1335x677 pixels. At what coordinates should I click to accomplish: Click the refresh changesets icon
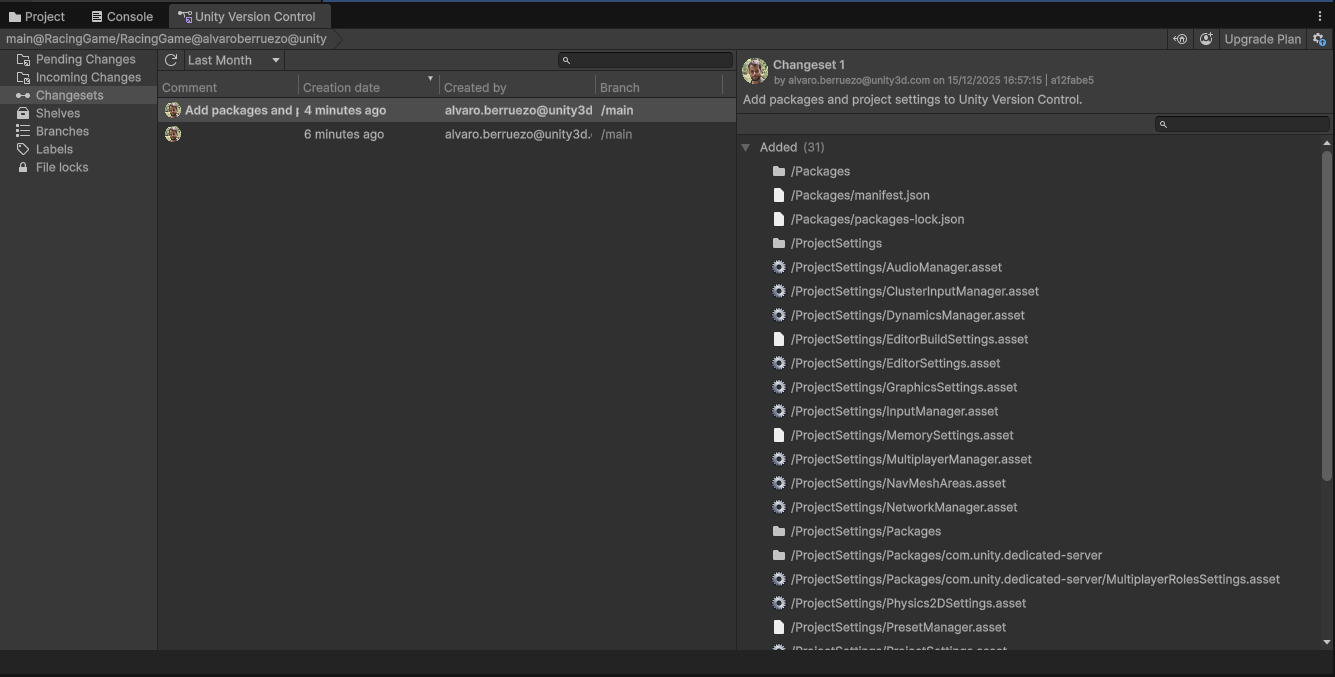pos(171,60)
